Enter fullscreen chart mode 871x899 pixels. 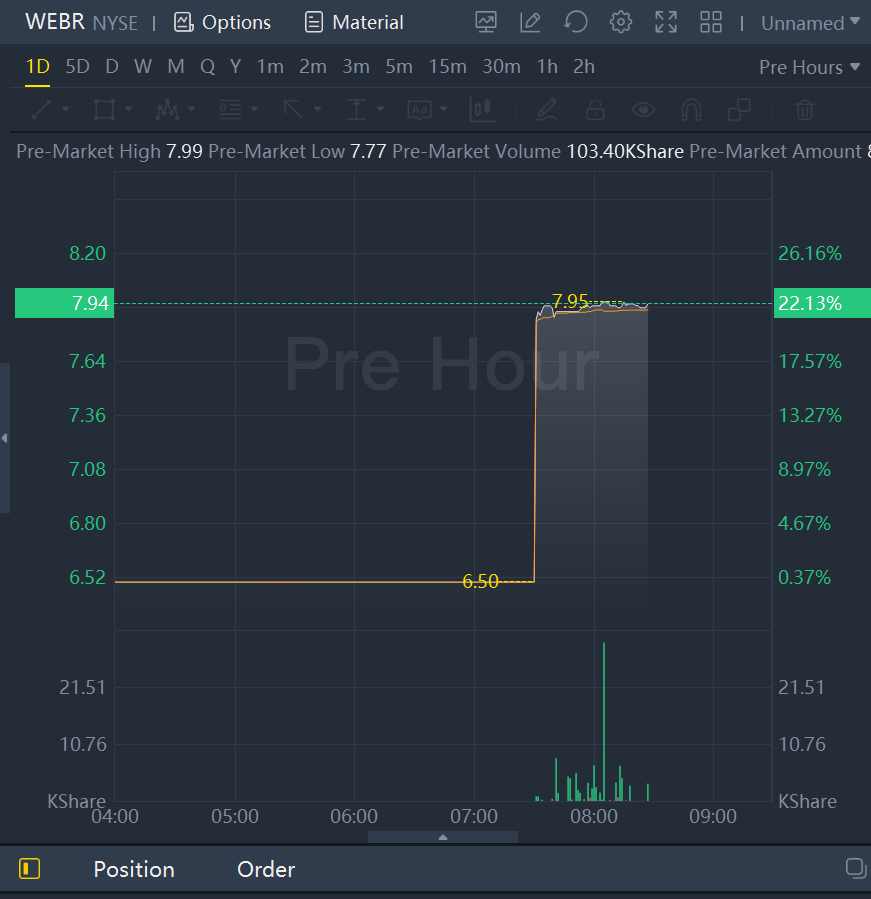(x=666, y=22)
